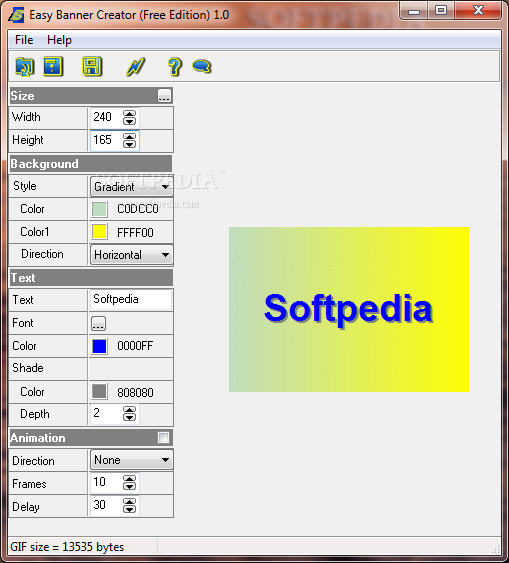Image resolution: width=509 pixels, height=563 pixels.
Task: Click the Shade Color gray 808080 swatch
Action: pyautogui.click(x=99, y=392)
